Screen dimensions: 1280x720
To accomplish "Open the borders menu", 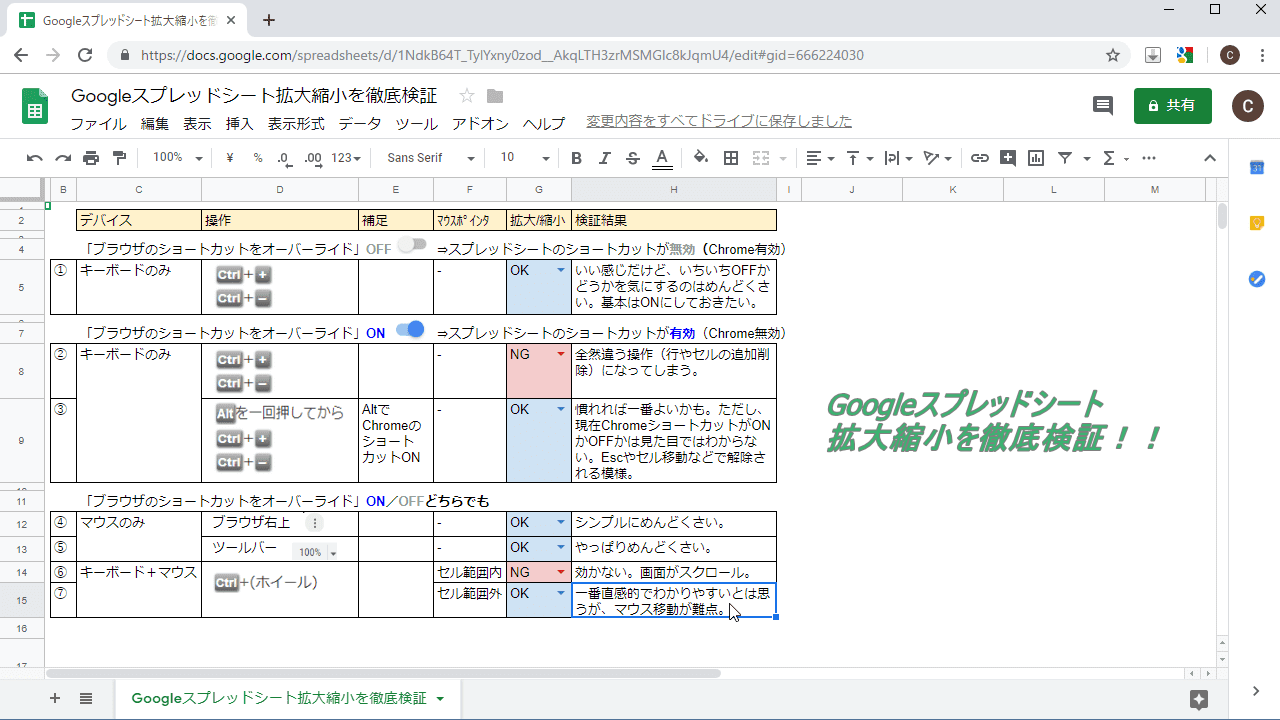I will click(731, 158).
